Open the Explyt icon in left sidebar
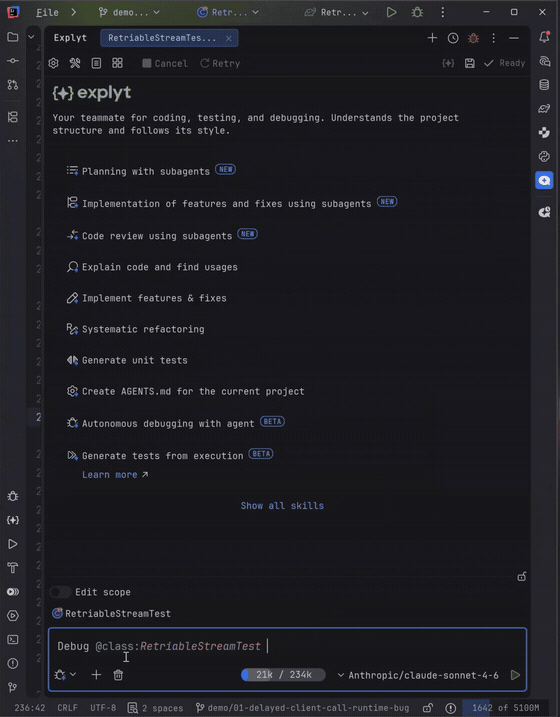The height and width of the screenshot is (717, 560). pyautogui.click(x=13, y=520)
